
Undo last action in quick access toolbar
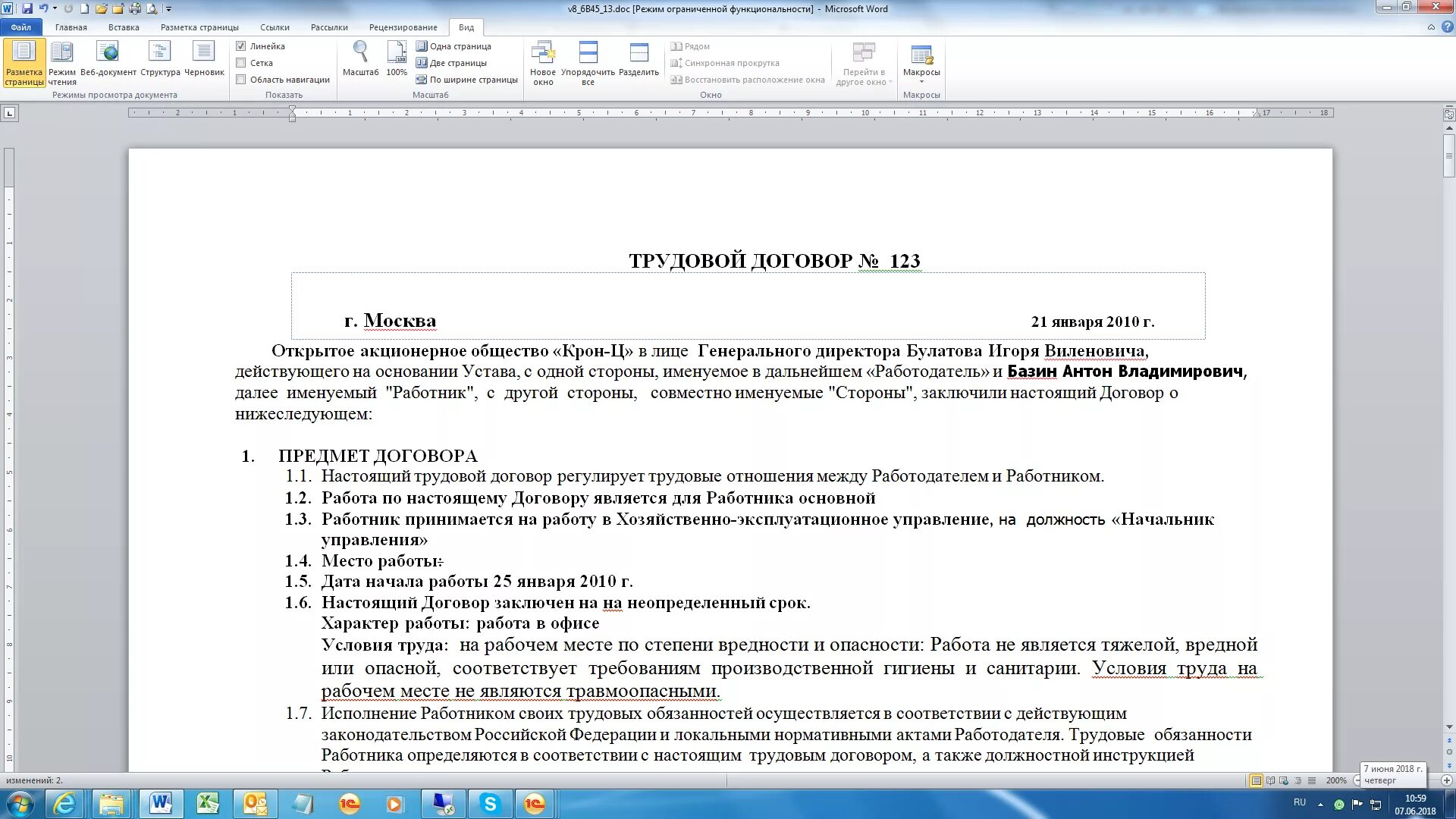(43, 8)
